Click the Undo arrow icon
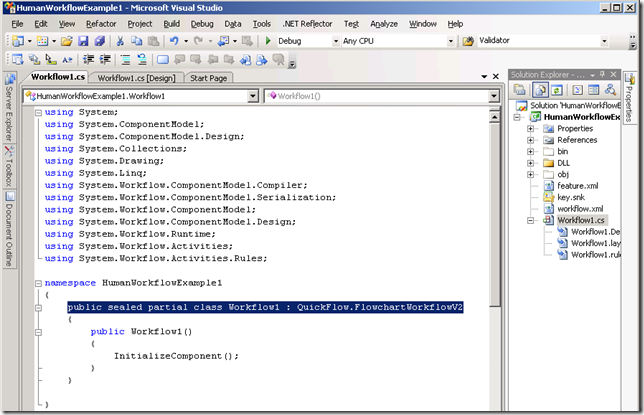The height and width of the screenshot is (415, 644). [174, 41]
